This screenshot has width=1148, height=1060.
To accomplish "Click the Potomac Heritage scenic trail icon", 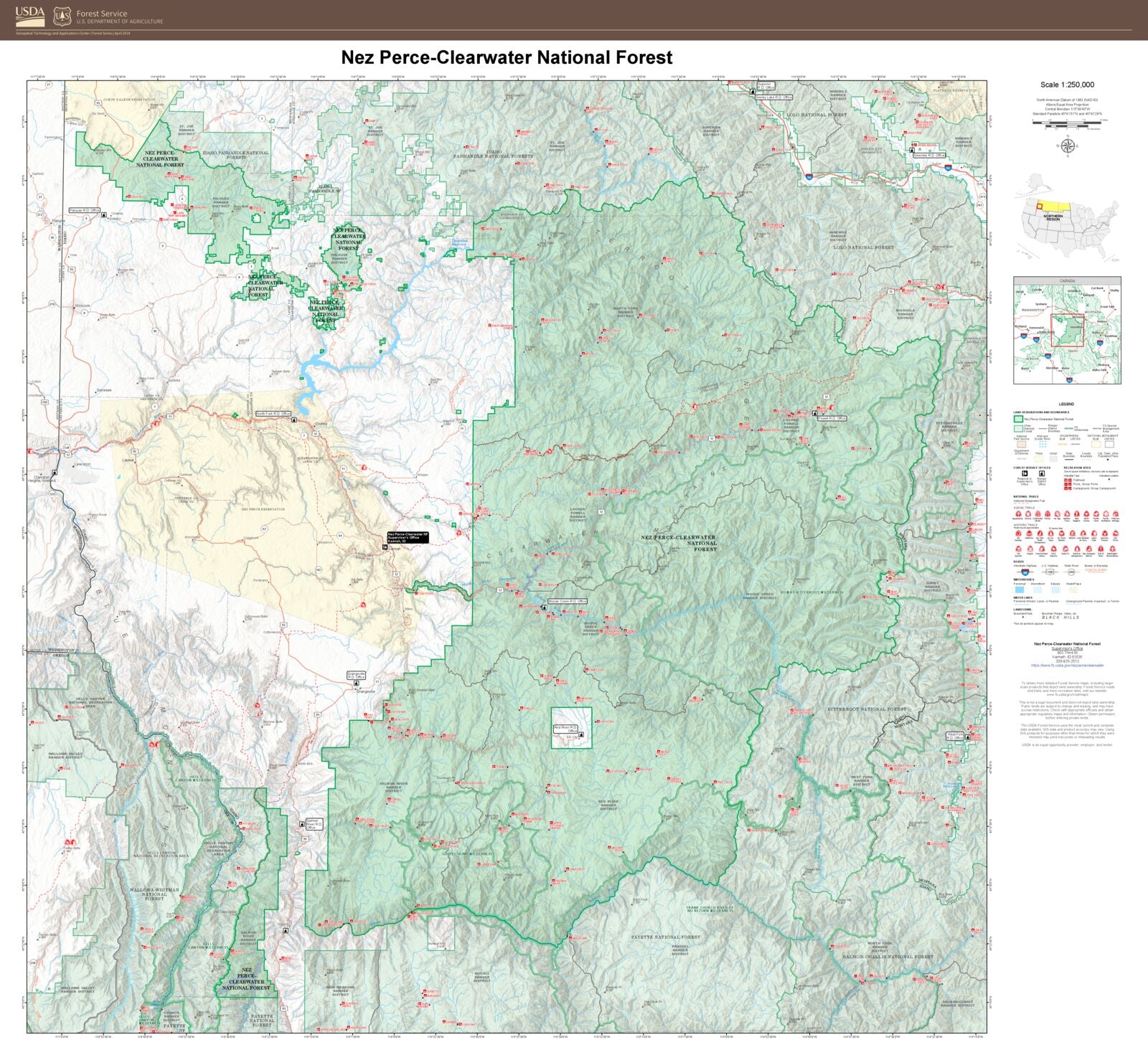I will click(1116, 514).
